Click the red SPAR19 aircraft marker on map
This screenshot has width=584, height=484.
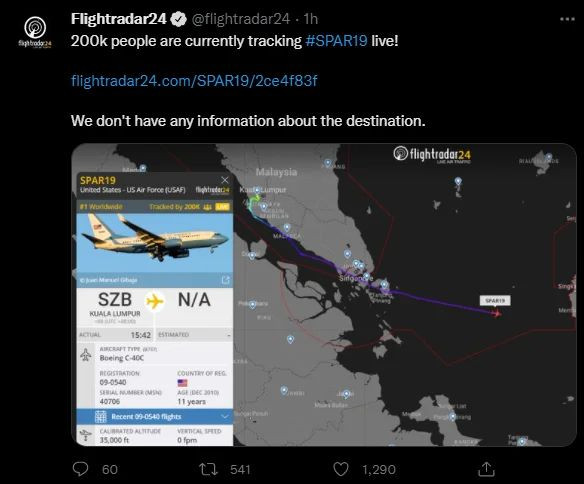coord(496,313)
